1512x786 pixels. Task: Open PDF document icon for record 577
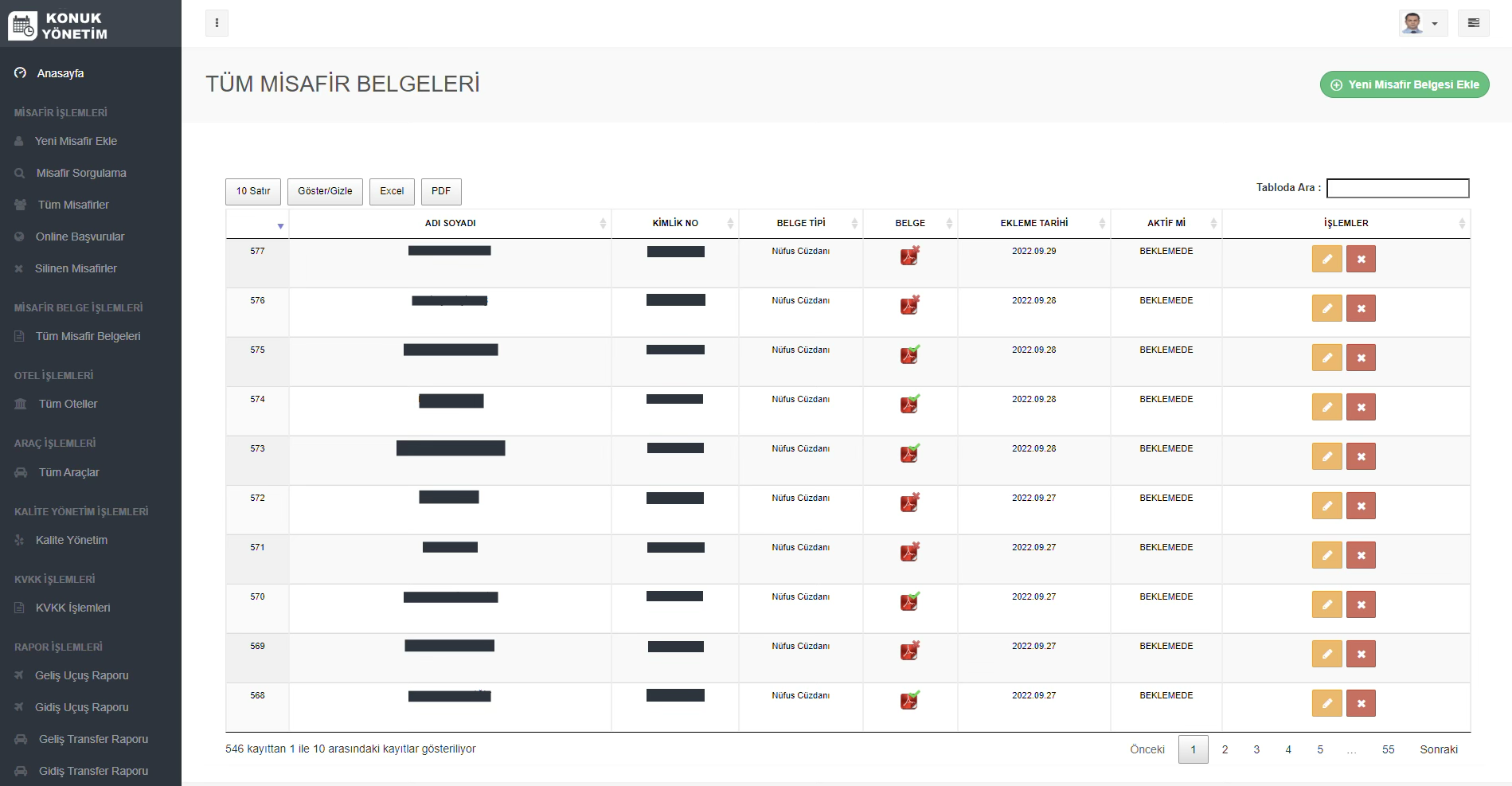coord(909,256)
